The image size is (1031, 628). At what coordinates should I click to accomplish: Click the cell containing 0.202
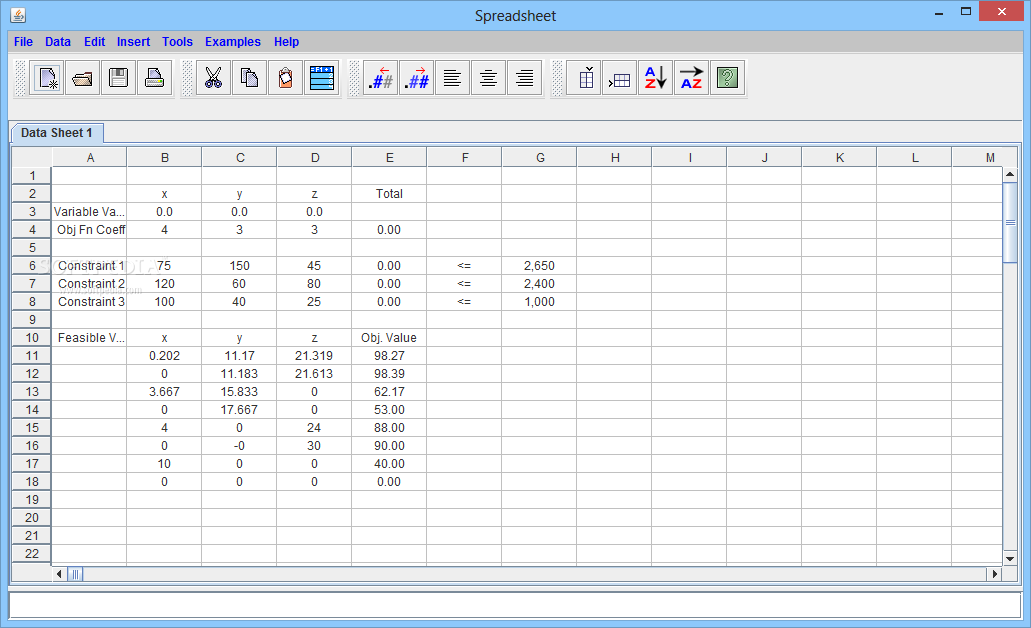[164, 356]
